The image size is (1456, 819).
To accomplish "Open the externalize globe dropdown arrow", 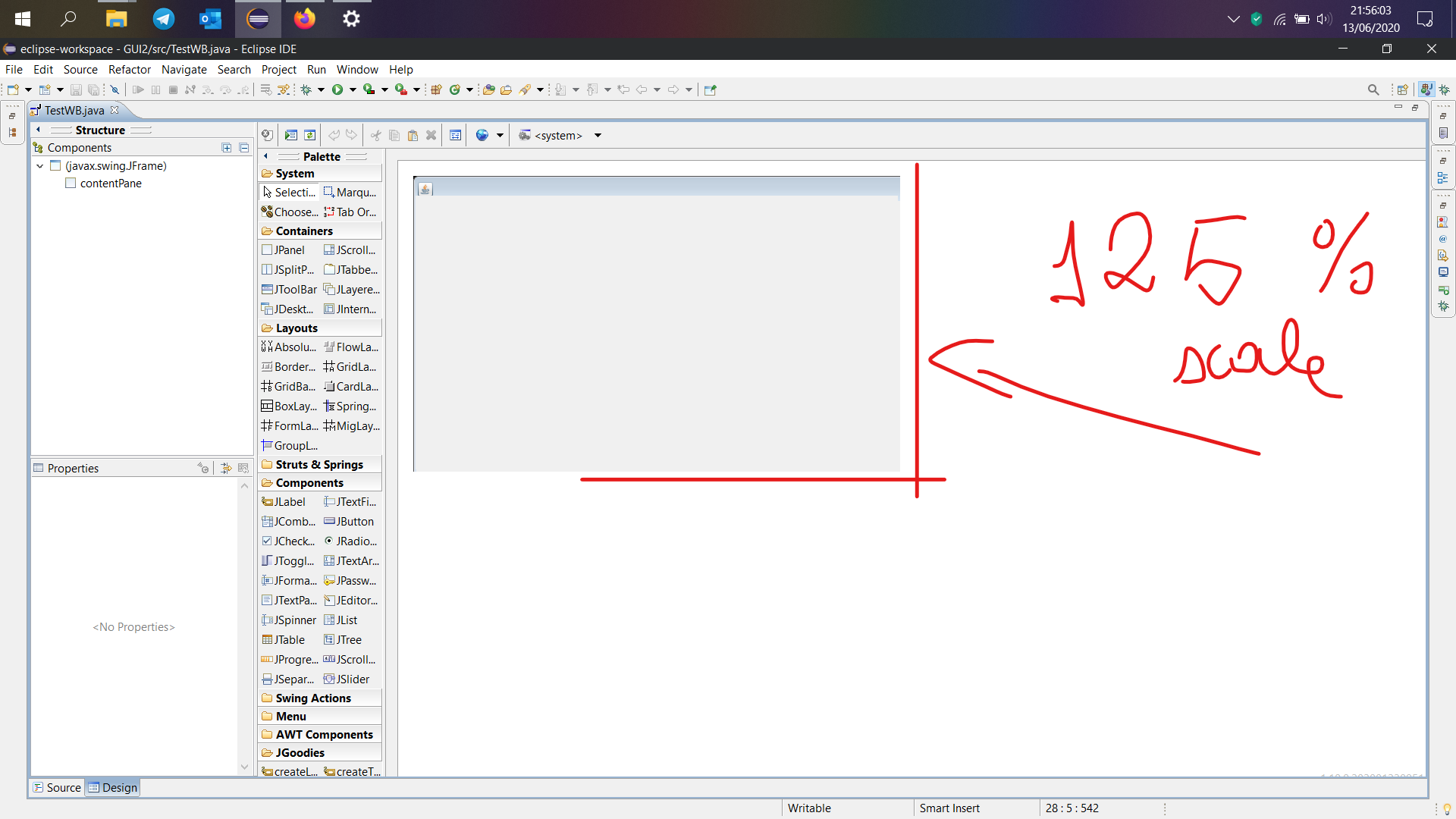I will pyautogui.click(x=500, y=135).
